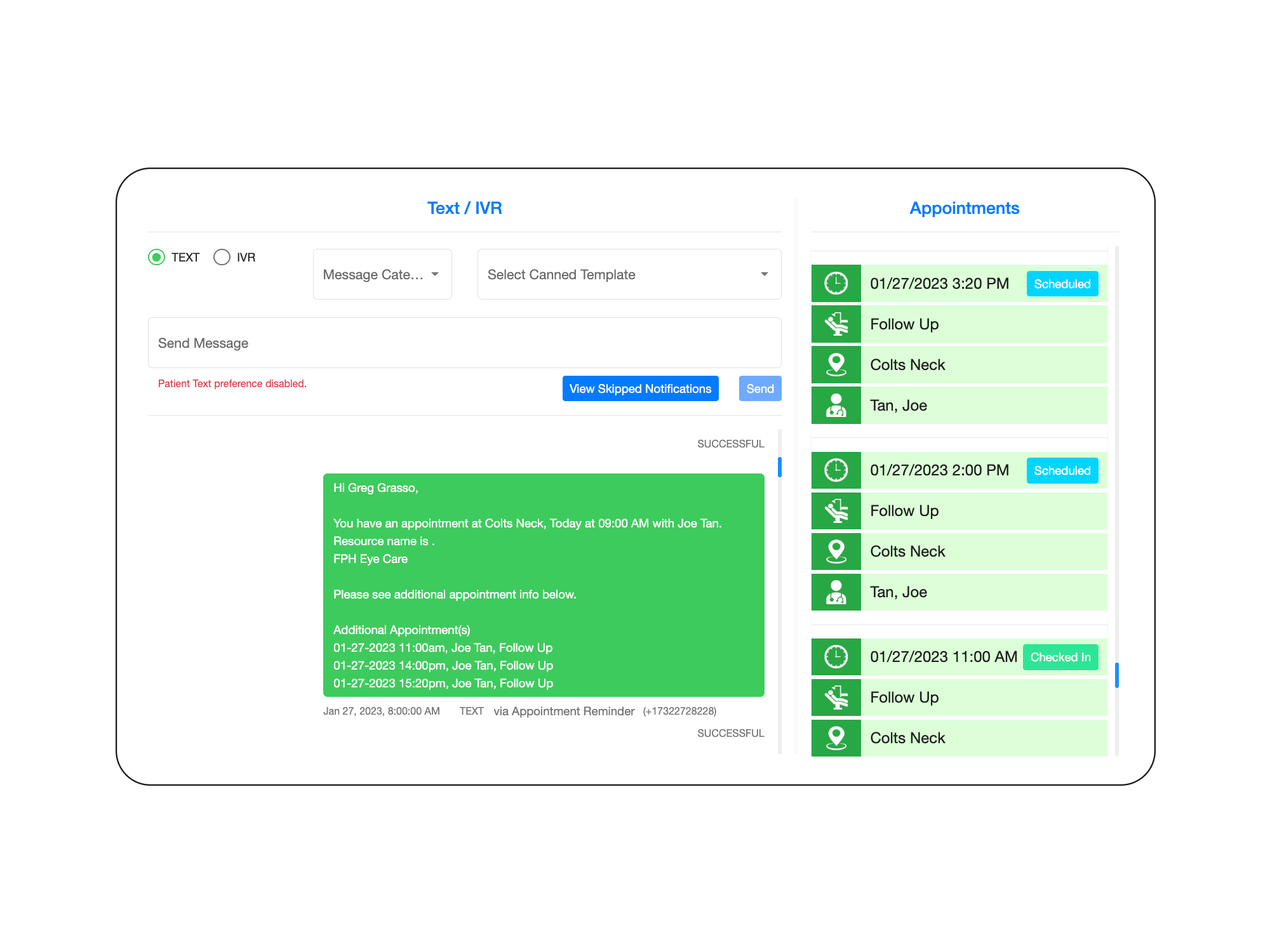Click location pin icon in 2:00 PM appointment
Image resolution: width=1270 pixels, height=952 pixels.
coord(836,551)
